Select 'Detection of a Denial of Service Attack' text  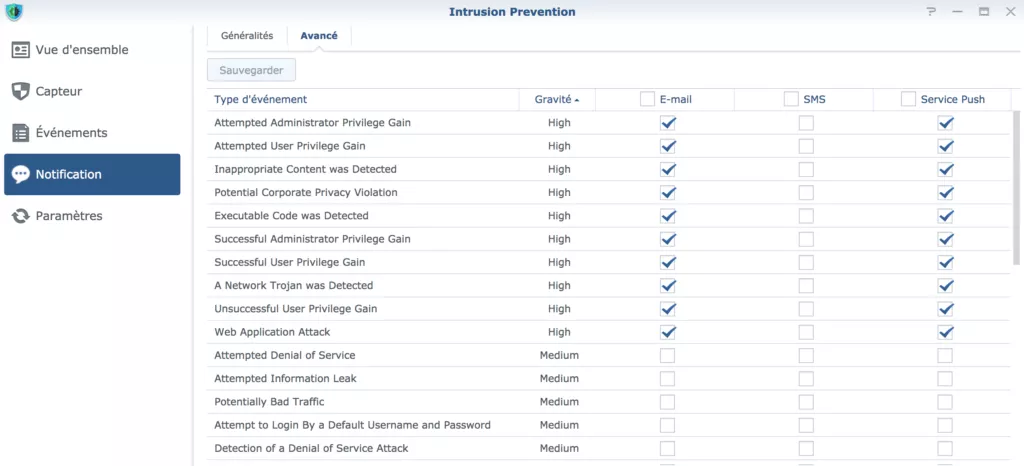pos(312,448)
